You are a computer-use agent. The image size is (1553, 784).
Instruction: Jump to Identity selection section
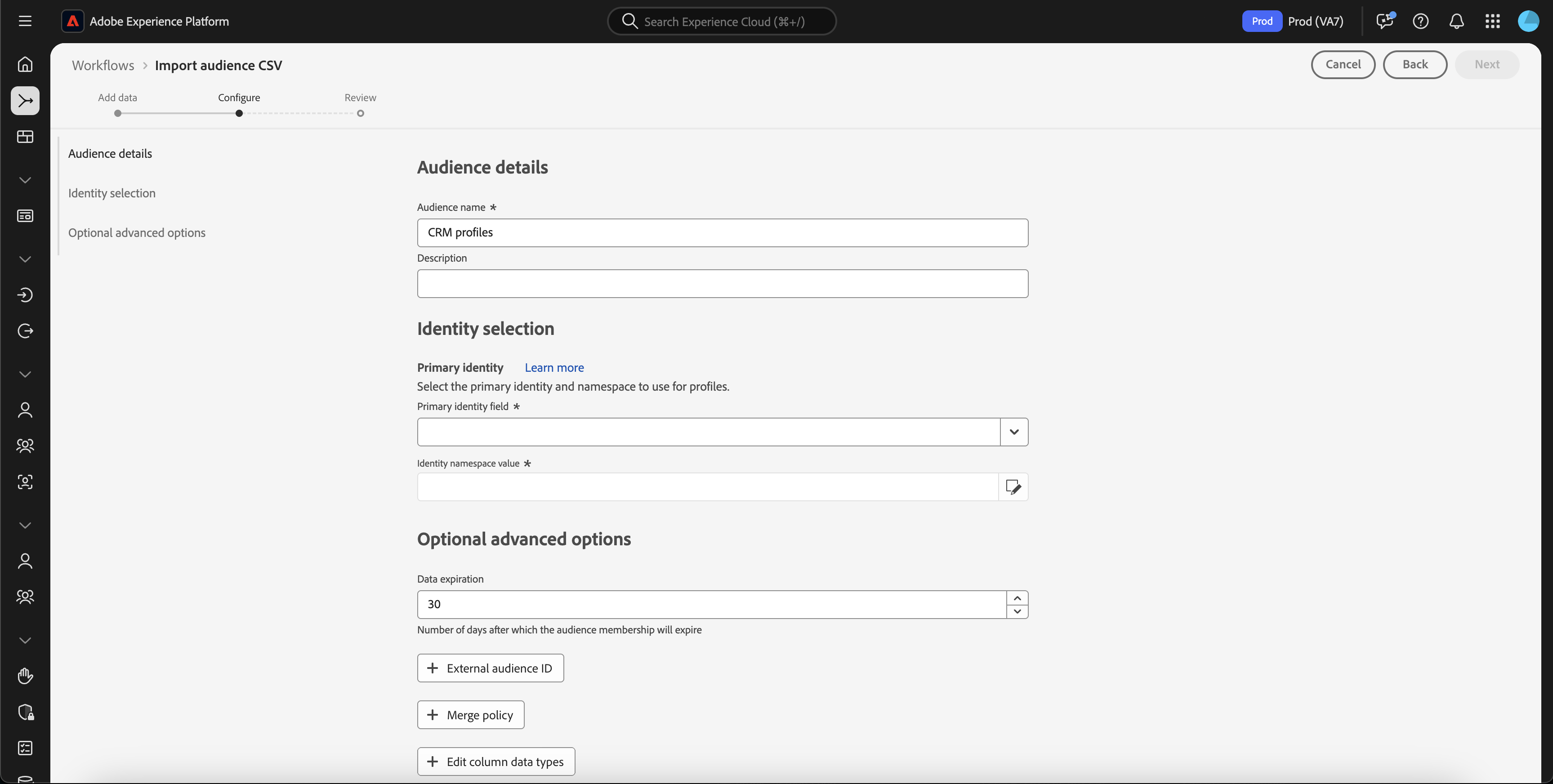click(x=112, y=193)
